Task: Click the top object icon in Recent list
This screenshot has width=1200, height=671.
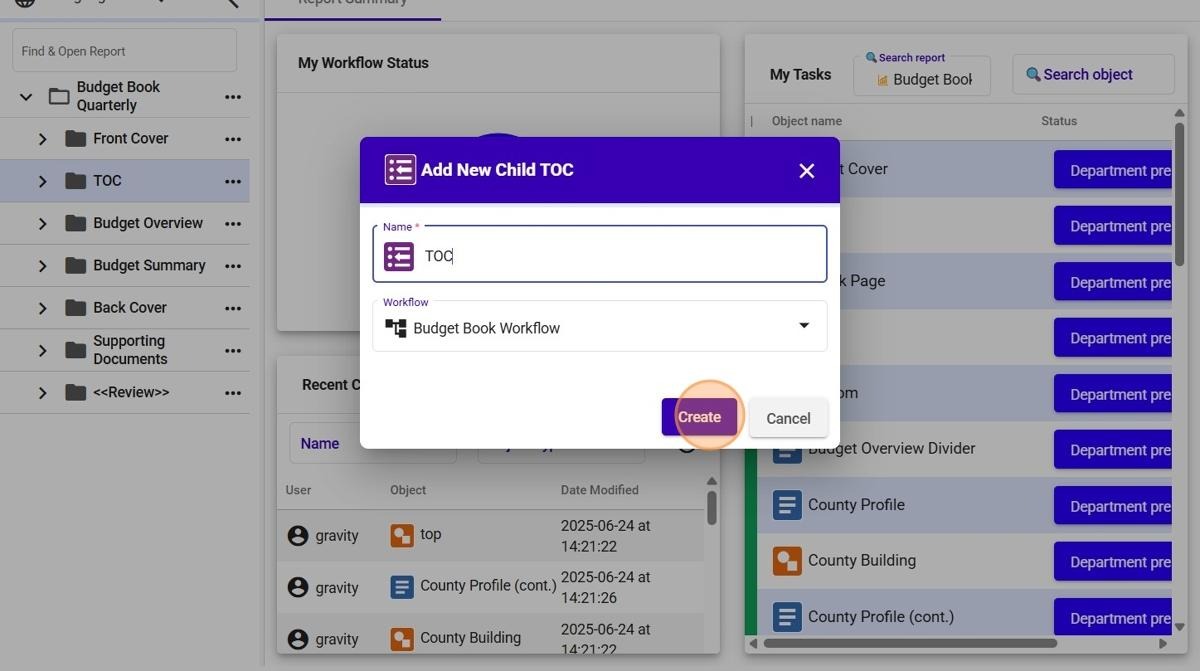Action: click(402, 535)
